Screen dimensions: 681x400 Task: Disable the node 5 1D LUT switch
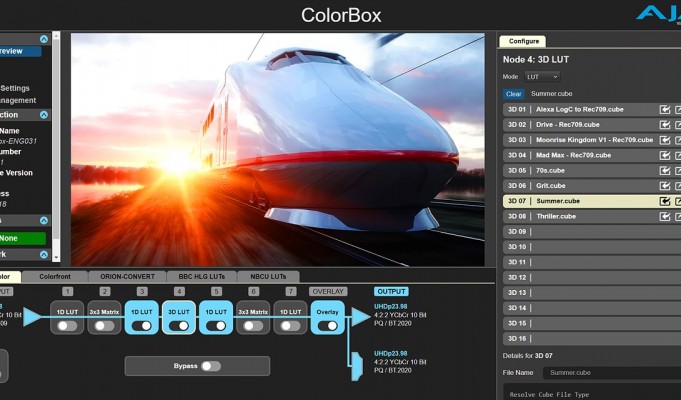tap(216, 326)
